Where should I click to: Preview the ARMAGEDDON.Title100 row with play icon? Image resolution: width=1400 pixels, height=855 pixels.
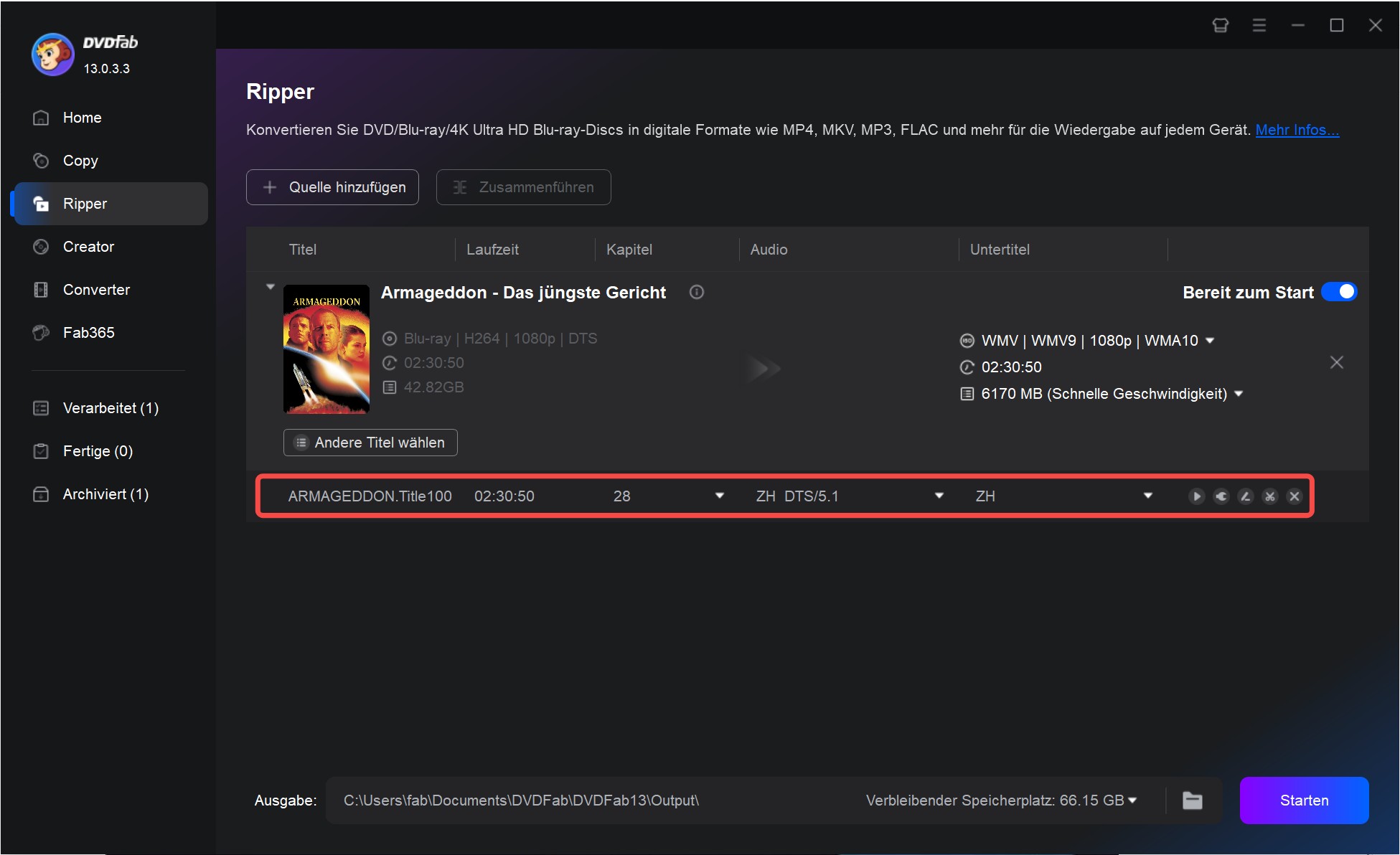pos(1196,496)
